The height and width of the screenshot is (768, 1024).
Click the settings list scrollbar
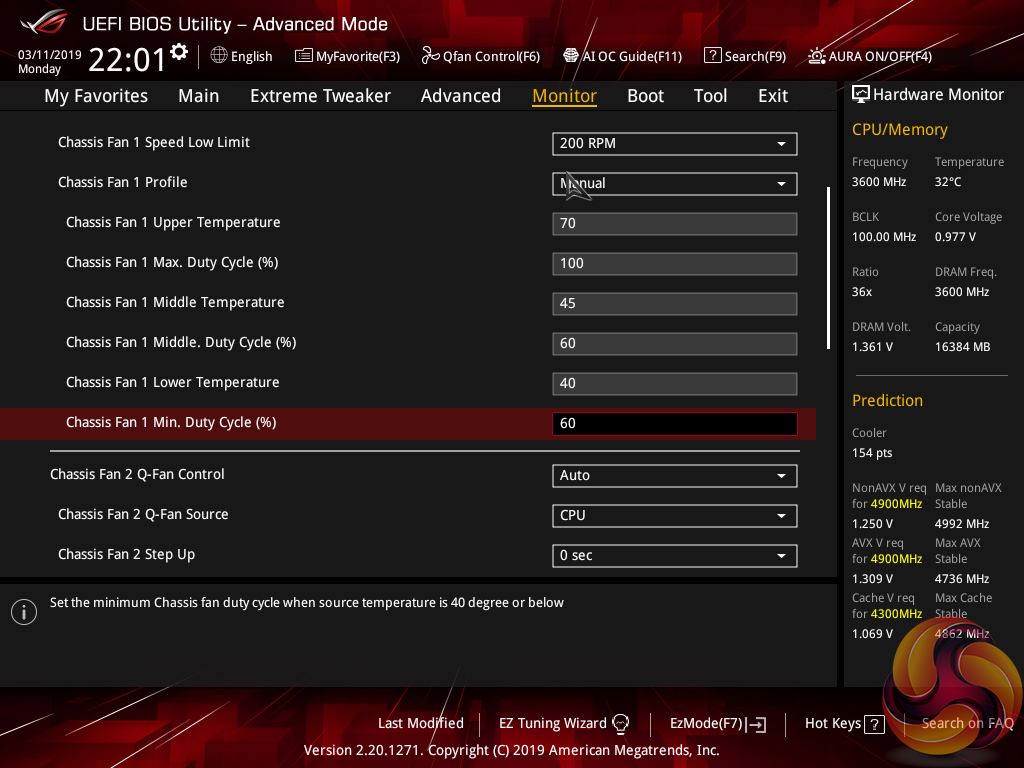828,268
